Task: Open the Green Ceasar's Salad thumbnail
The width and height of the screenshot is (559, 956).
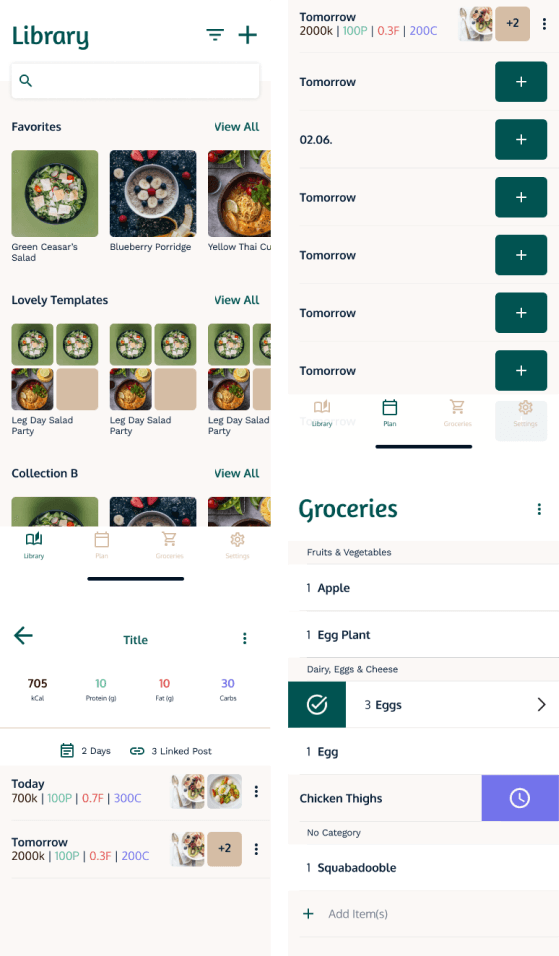Action: point(55,193)
